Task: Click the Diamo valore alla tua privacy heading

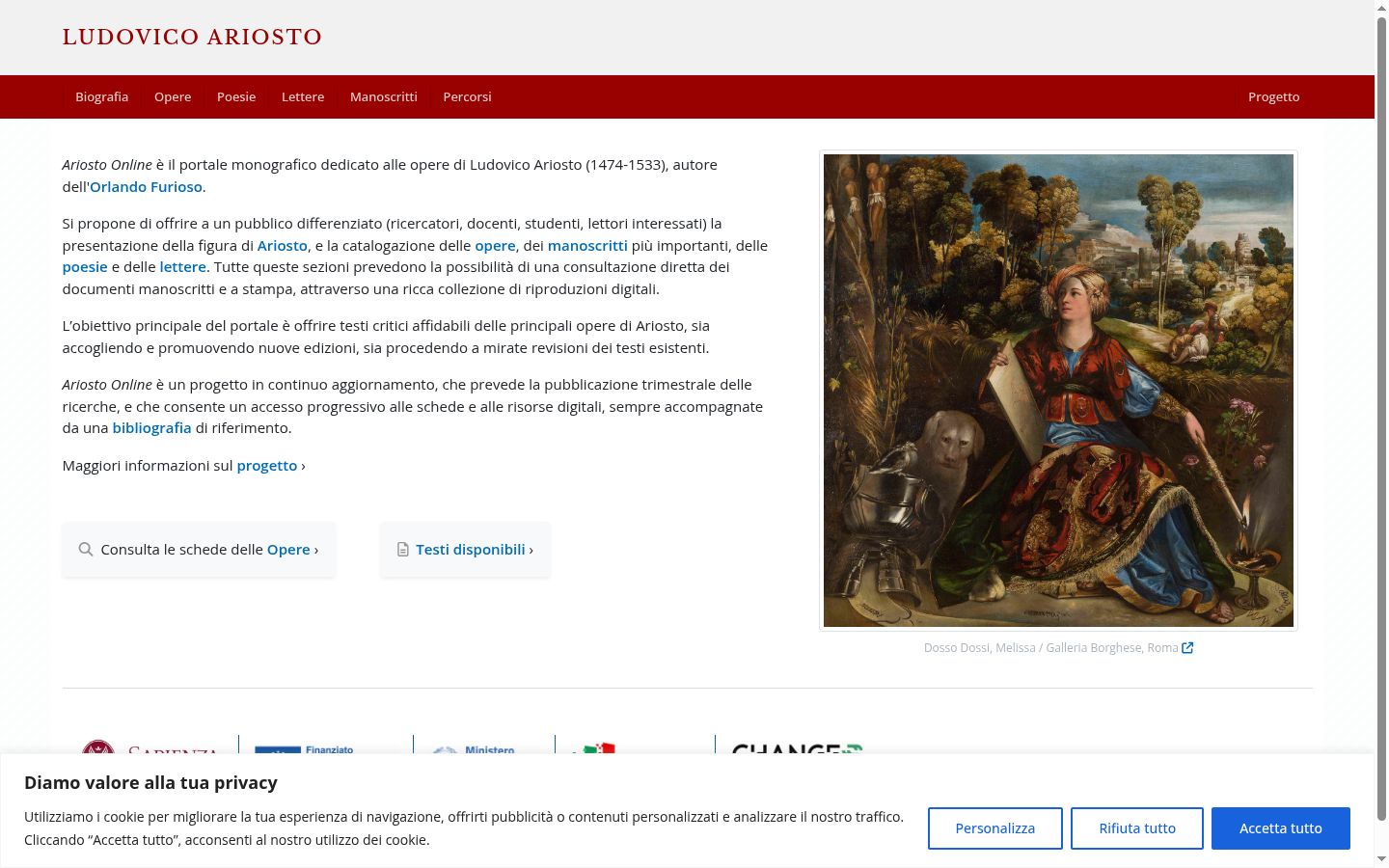Action: tap(150, 783)
